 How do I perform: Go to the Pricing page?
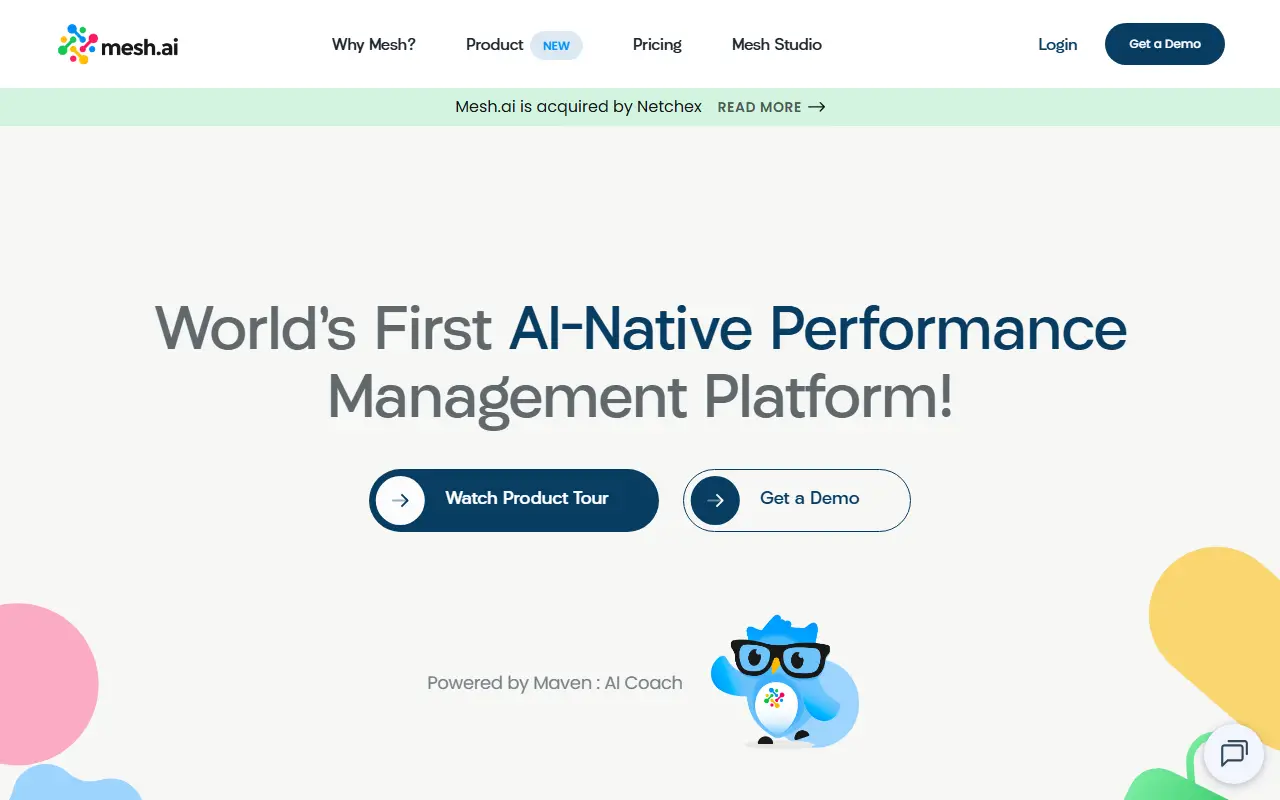coord(657,45)
